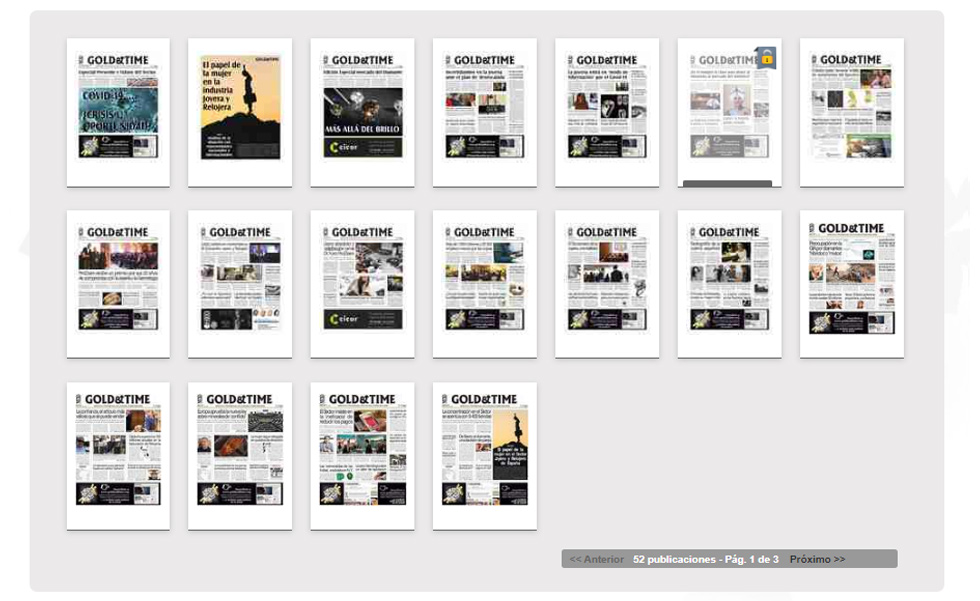Open the issue showing red smartphone photo

pyautogui.click(x=362, y=456)
